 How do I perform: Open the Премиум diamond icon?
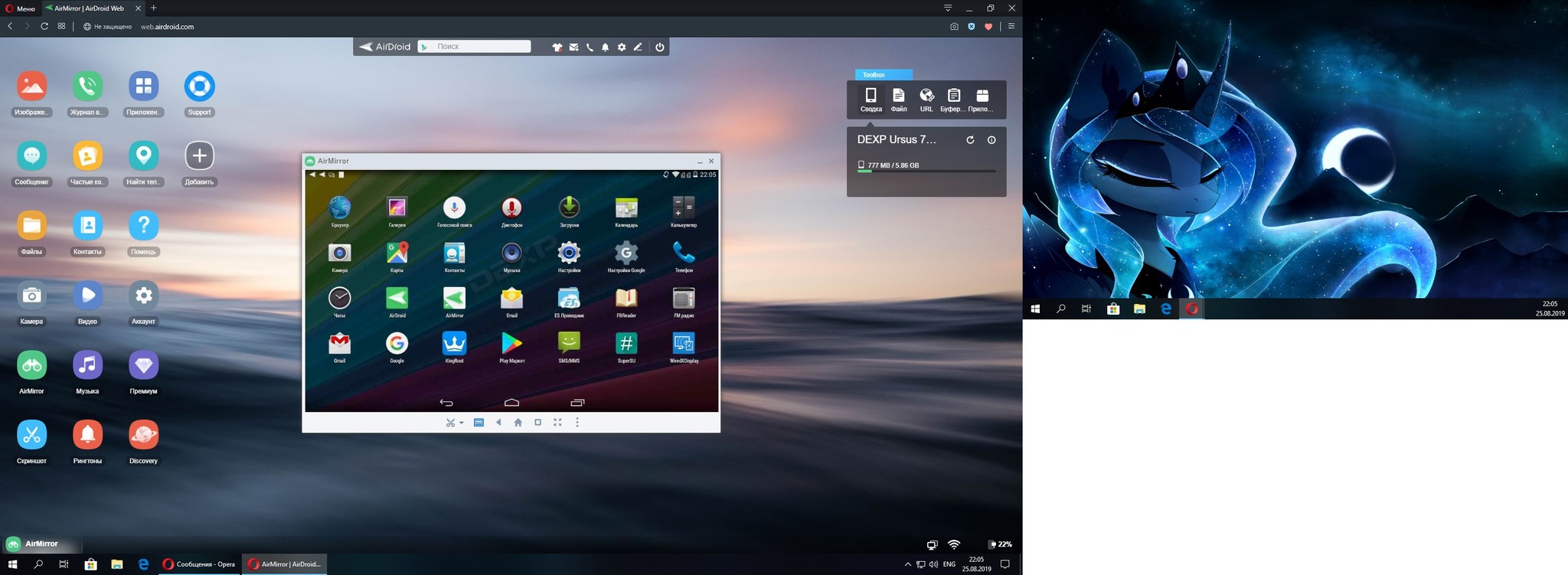pos(143,365)
